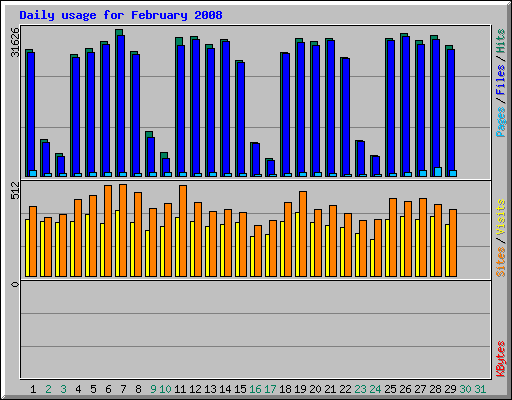Click the 'KBytes' legend label
Viewport: 512px width, 400px height.
[501, 359]
